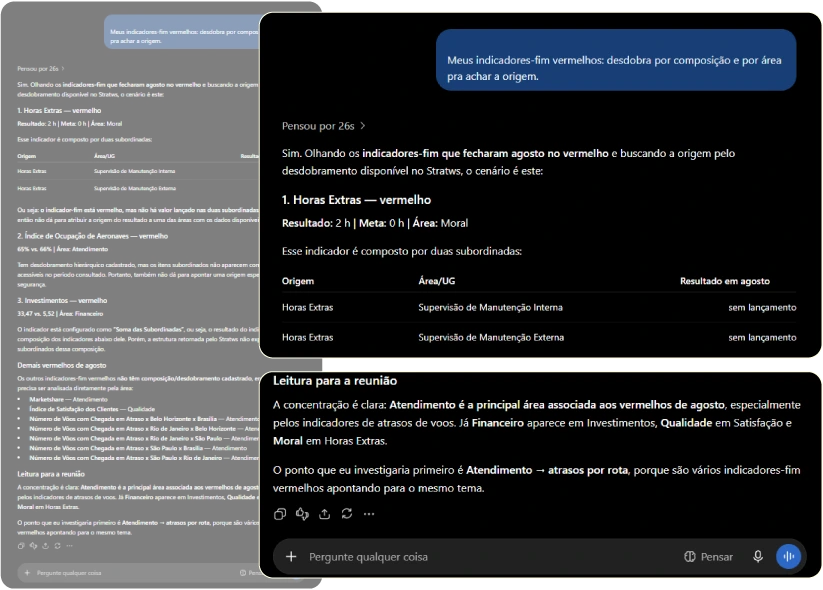Viewport: 823px width, 590px height.
Task: Click '1. Horas Extras — vermelho' heading in enlarged panel
Action: coord(356,200)
